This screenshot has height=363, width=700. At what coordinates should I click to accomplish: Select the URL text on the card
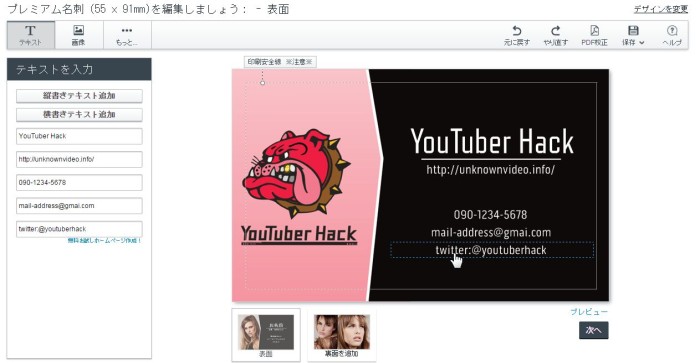tap(490, 170)
